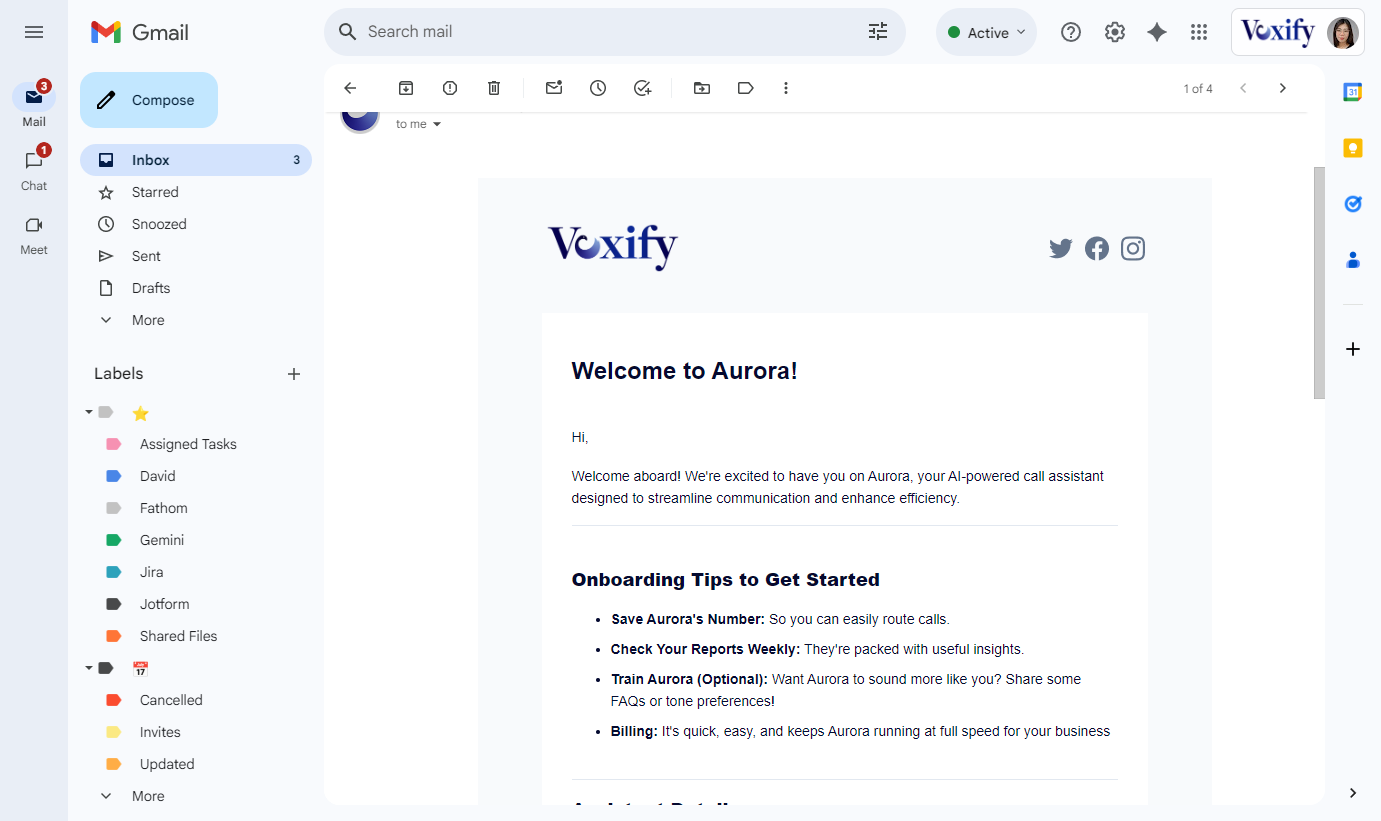
Task: Click the Twitter icon in the email
Action: 1061,248
